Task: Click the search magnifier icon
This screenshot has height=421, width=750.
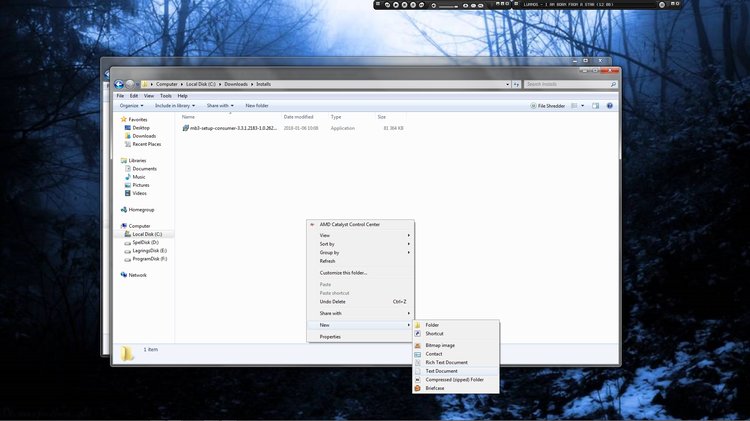Action: [x=613, y=84]
